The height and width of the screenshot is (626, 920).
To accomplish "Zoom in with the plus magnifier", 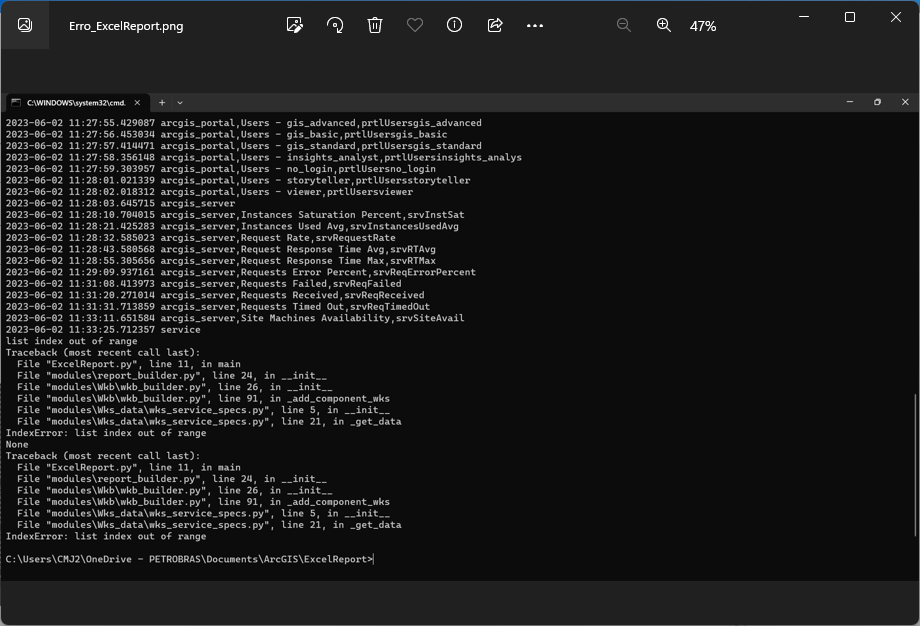I will [x=664, y=25].
